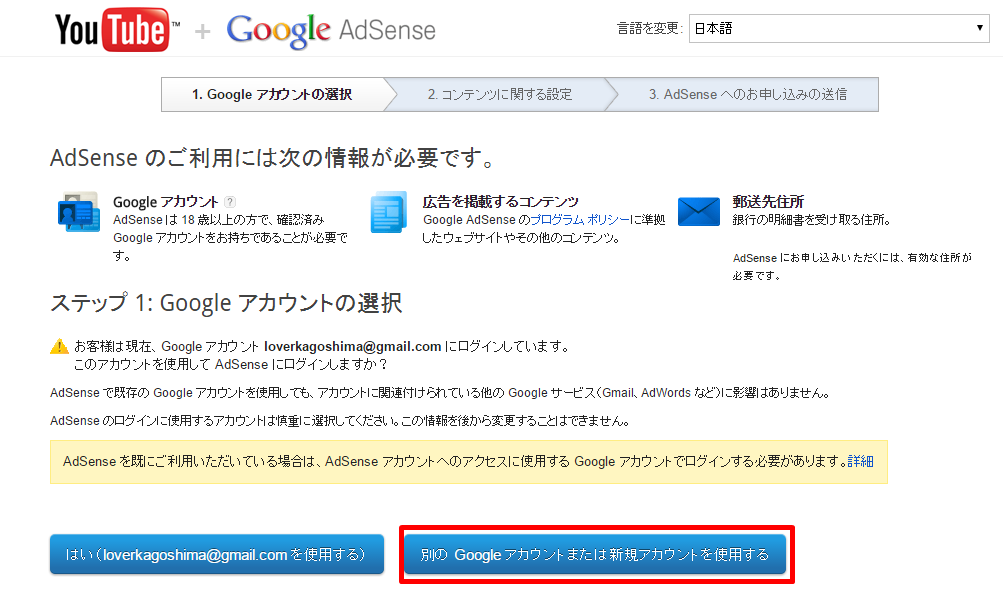Screen dimensions: 1003x609
Task: Click line このアカウントを使用して AdSense にログインしますか？
Action: pos(231,365)
